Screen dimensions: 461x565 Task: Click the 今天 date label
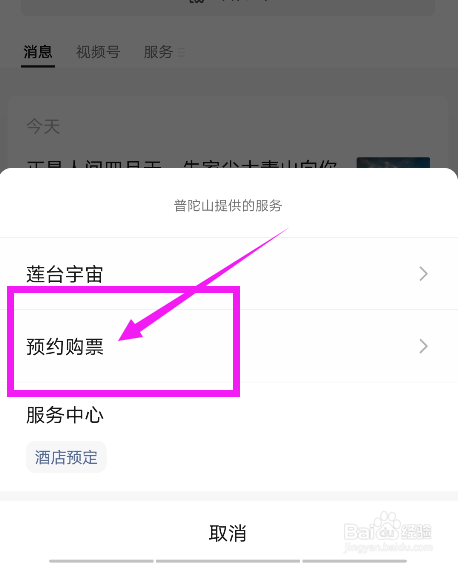click(43, 126)
